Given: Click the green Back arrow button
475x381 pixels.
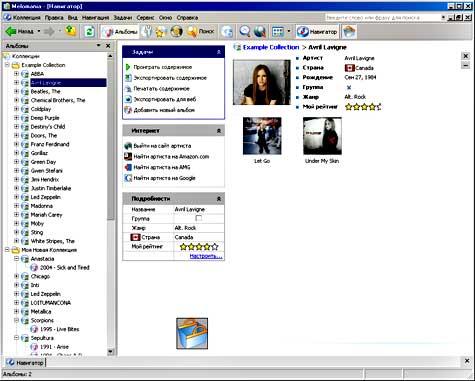Looking at the screenshot, I should pyautogui.click(x=19, y=31).
